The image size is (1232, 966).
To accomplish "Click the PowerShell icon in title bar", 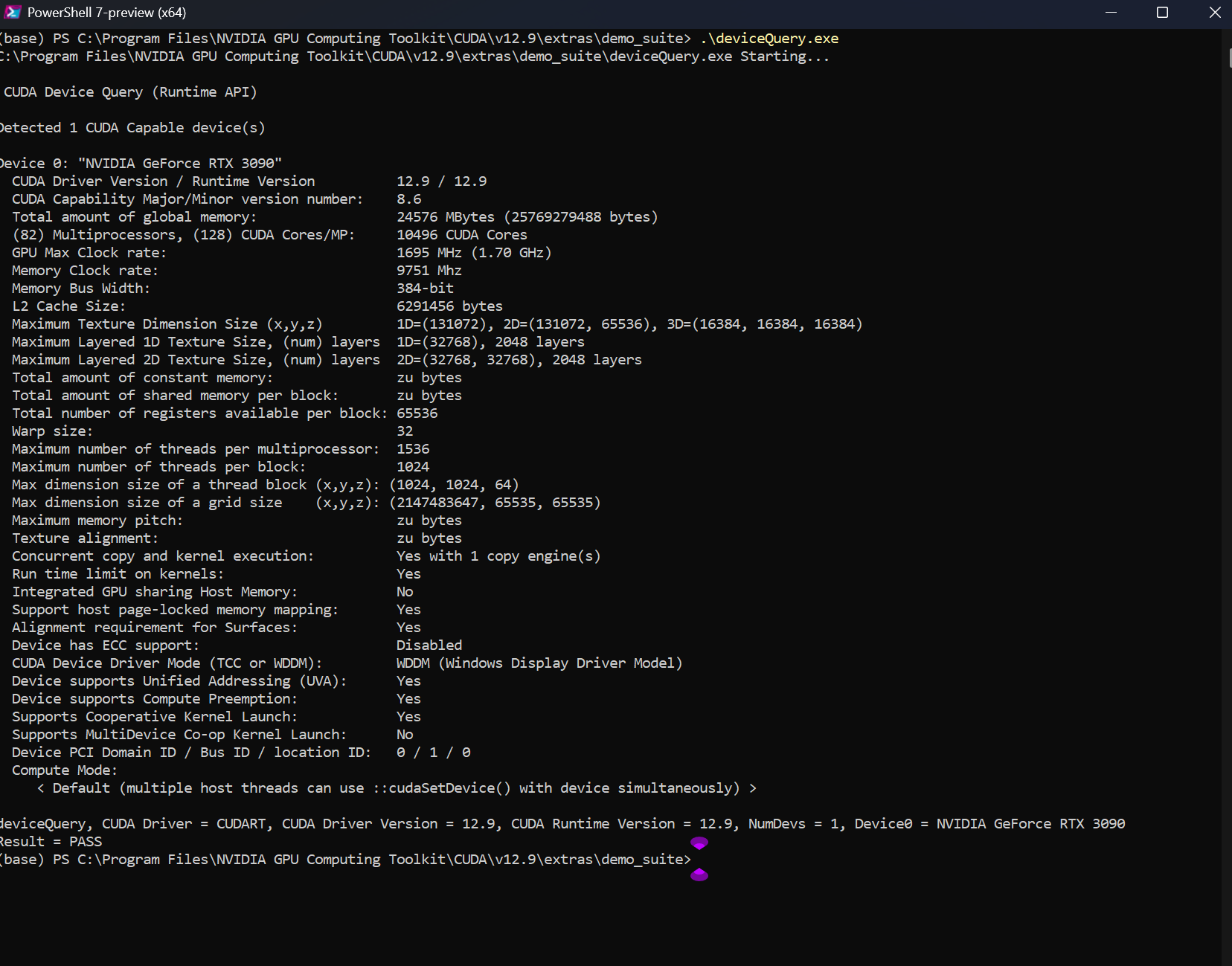I will 13,12.
